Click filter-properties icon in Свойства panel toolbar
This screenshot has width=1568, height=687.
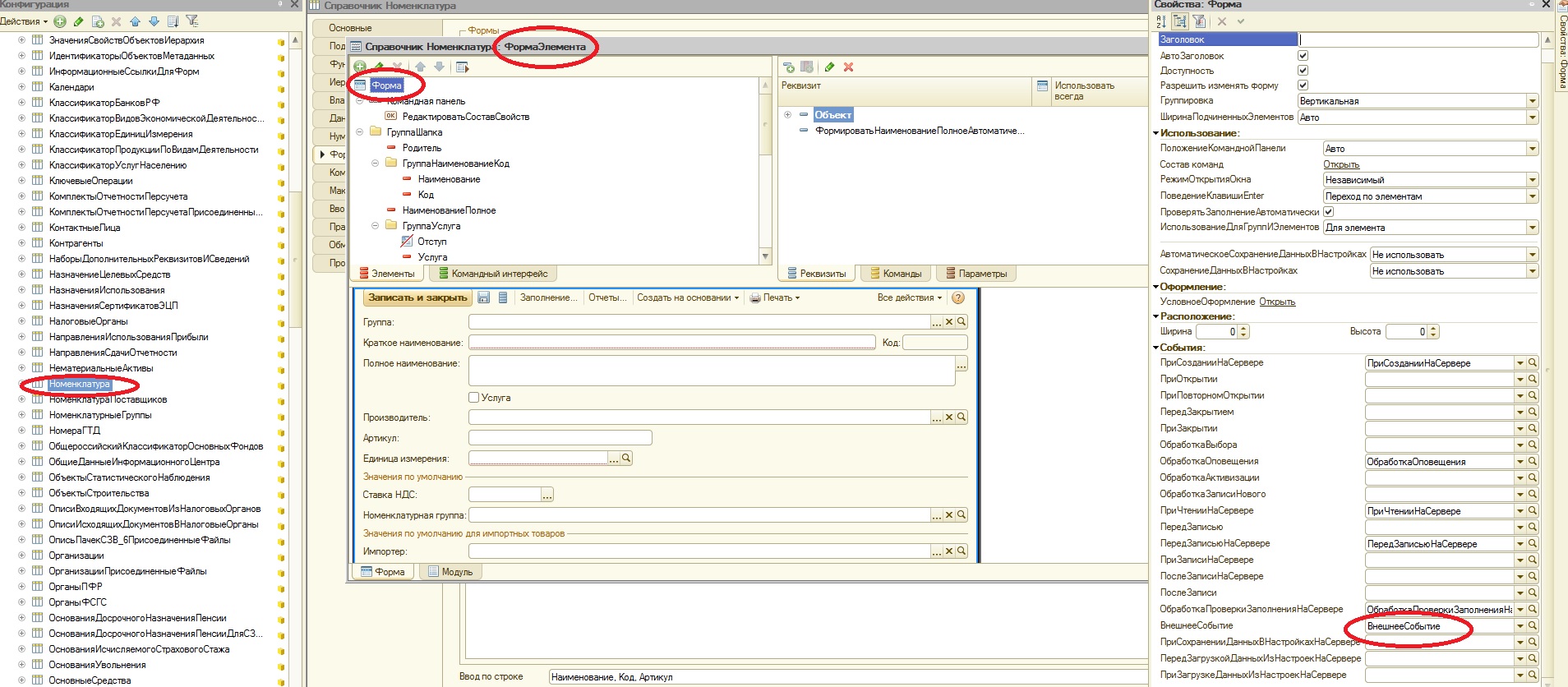(1199, 21)
